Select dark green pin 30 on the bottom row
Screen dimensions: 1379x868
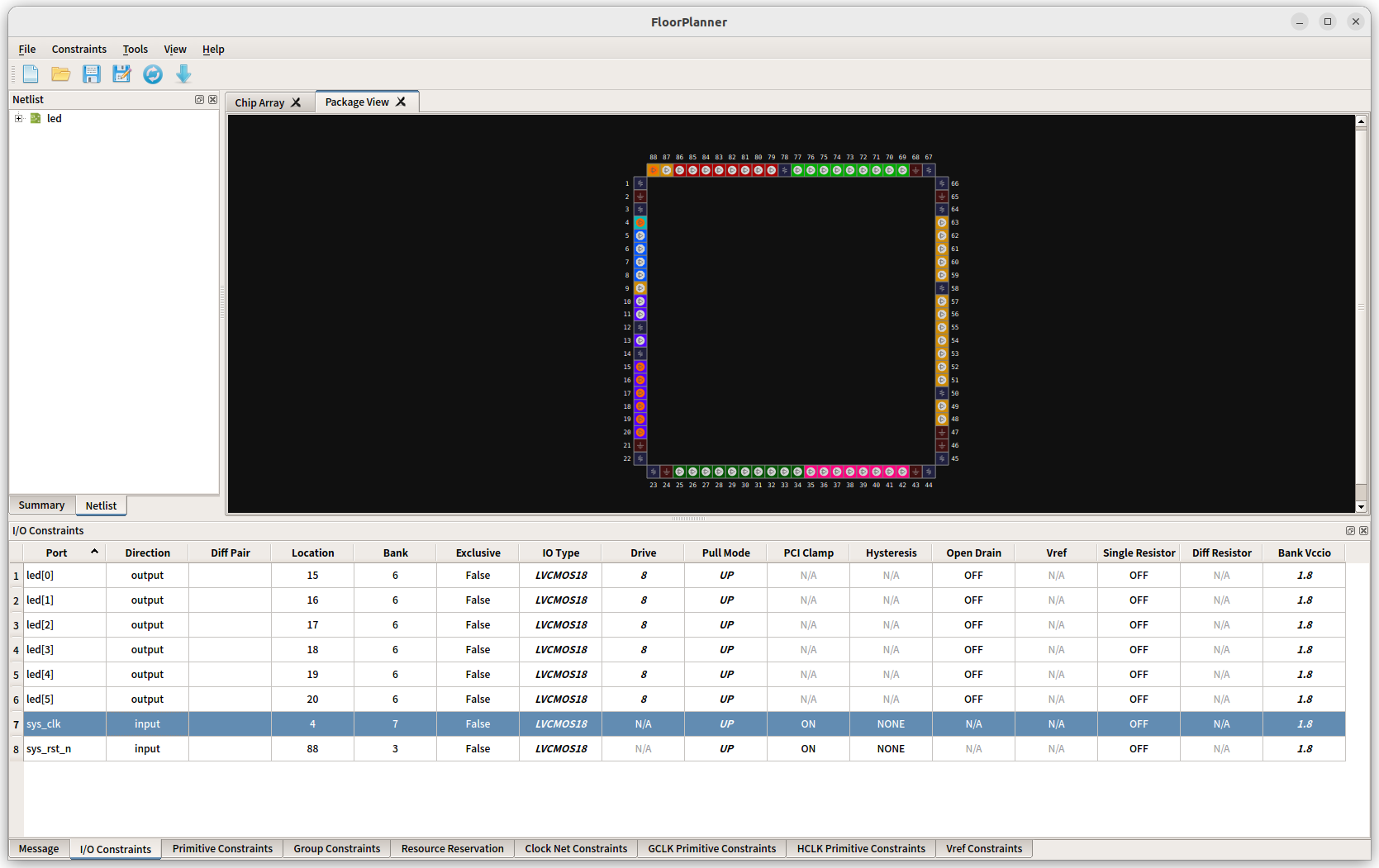click(745, 472)
